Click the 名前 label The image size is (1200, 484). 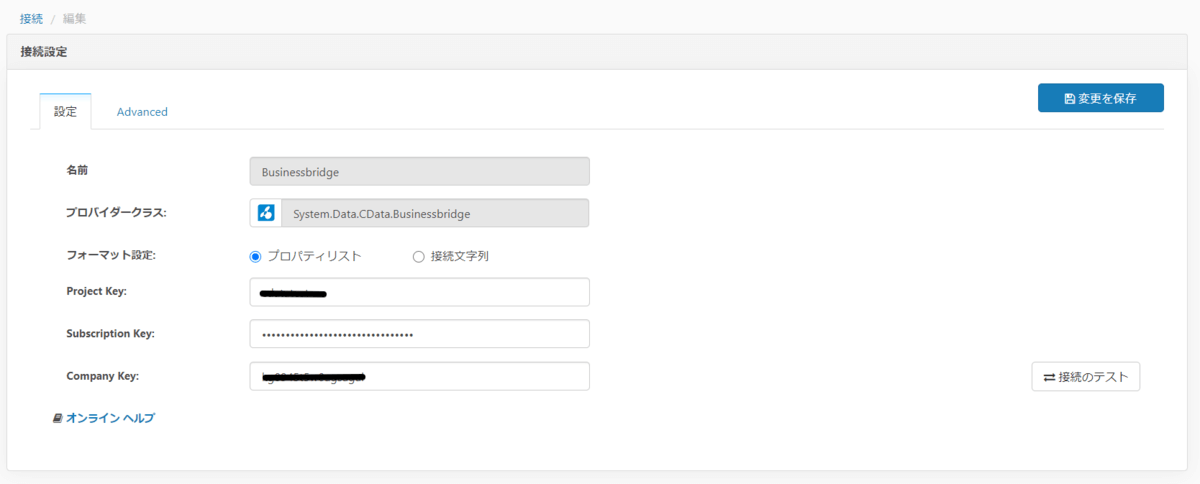(77, 170)
